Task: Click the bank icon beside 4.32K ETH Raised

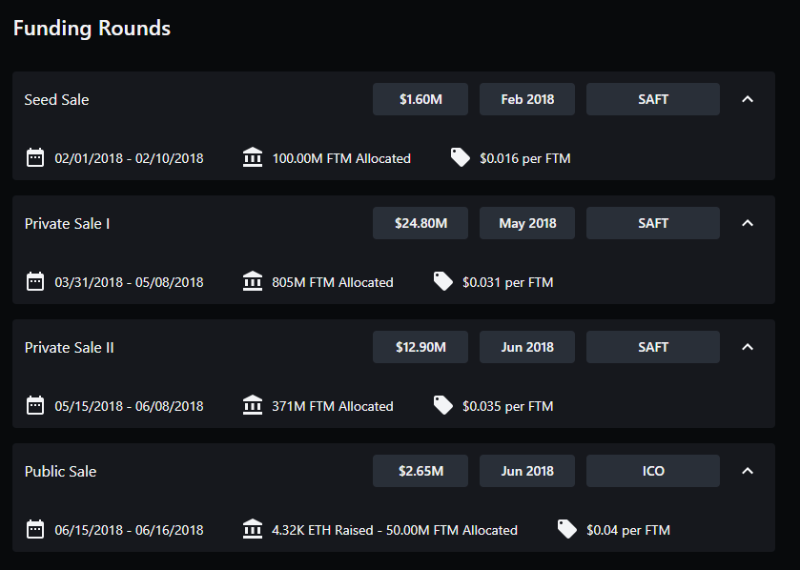Action: [x=253, y=530]
